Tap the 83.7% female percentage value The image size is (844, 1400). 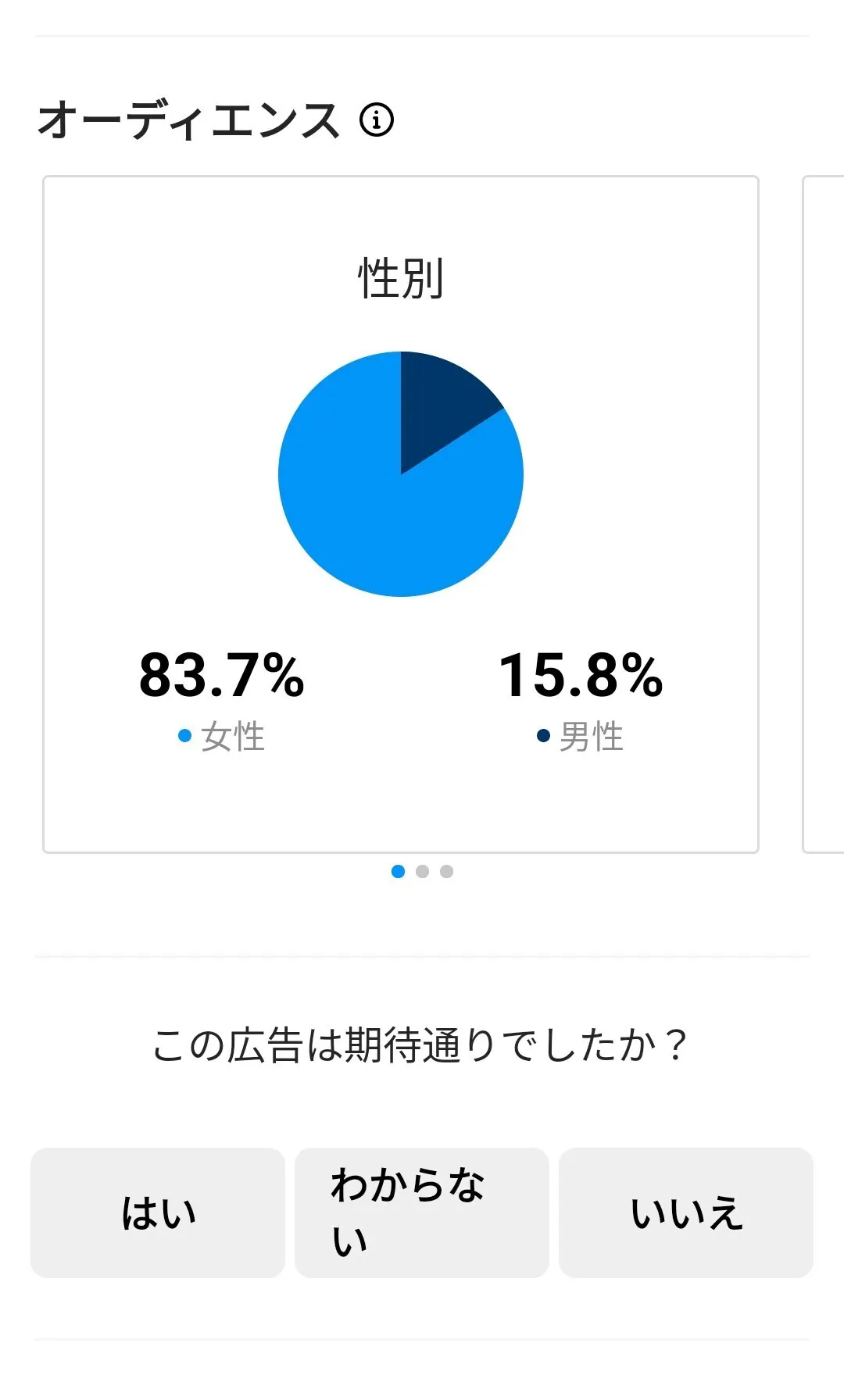222,675
